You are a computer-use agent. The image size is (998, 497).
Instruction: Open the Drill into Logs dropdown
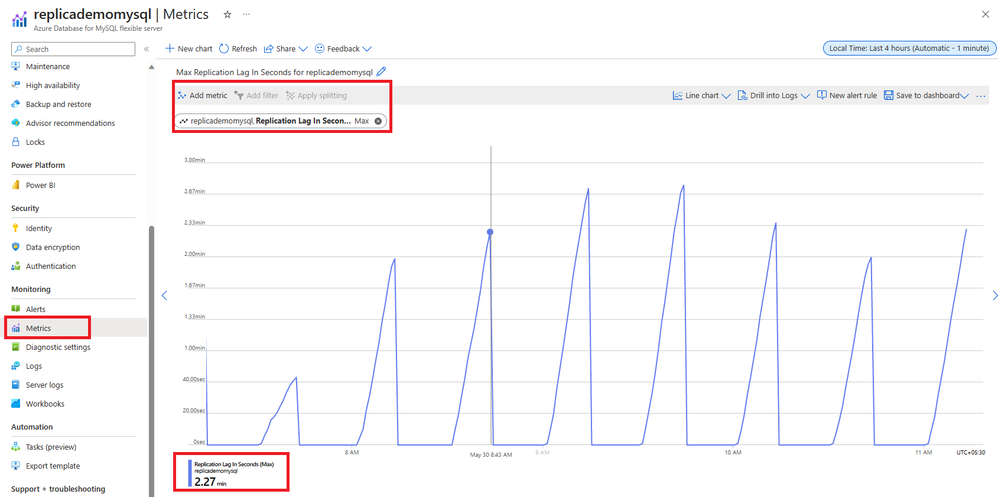click(773, 95)
